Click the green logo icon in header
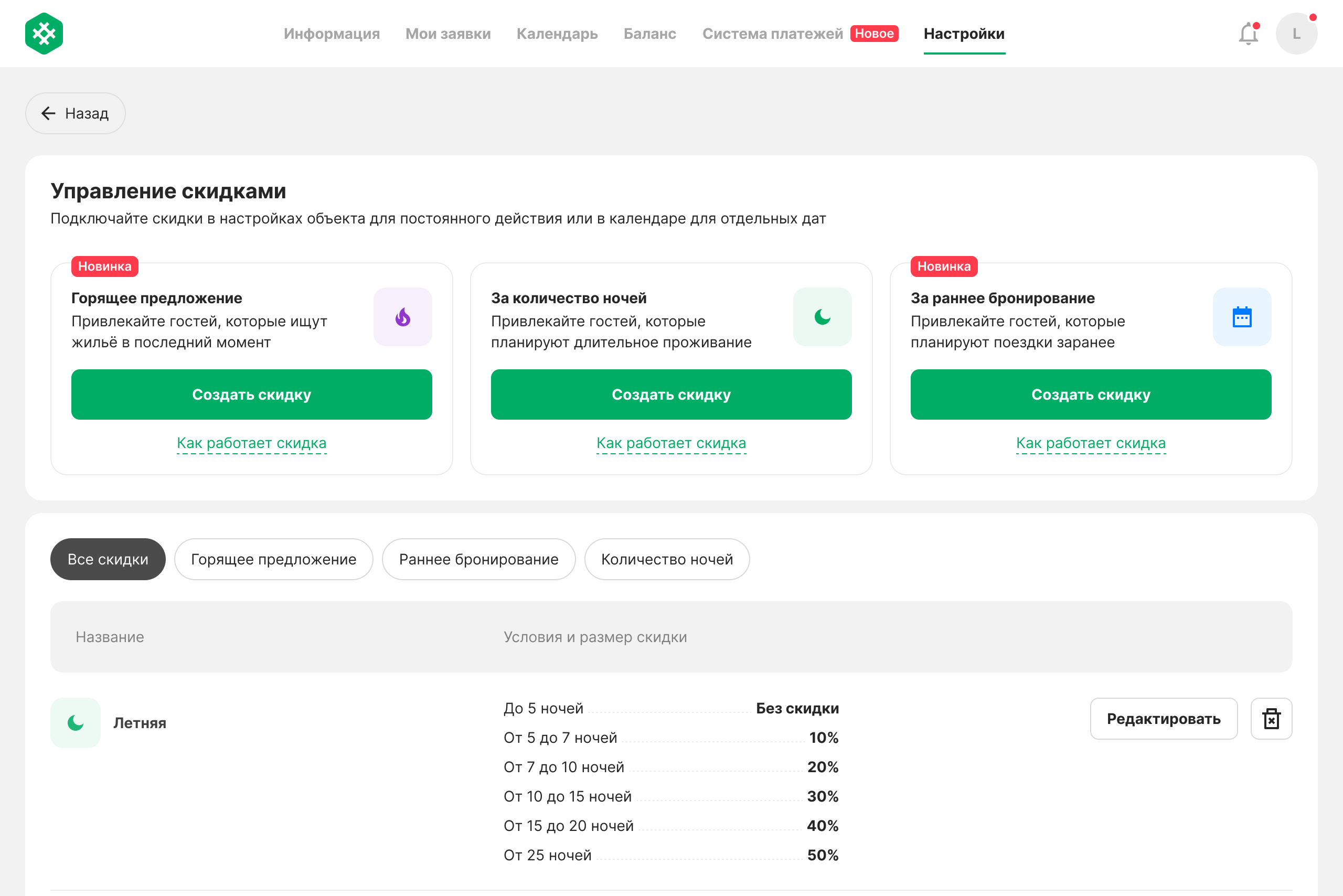The image size is (1343, 896). point(44,34)
